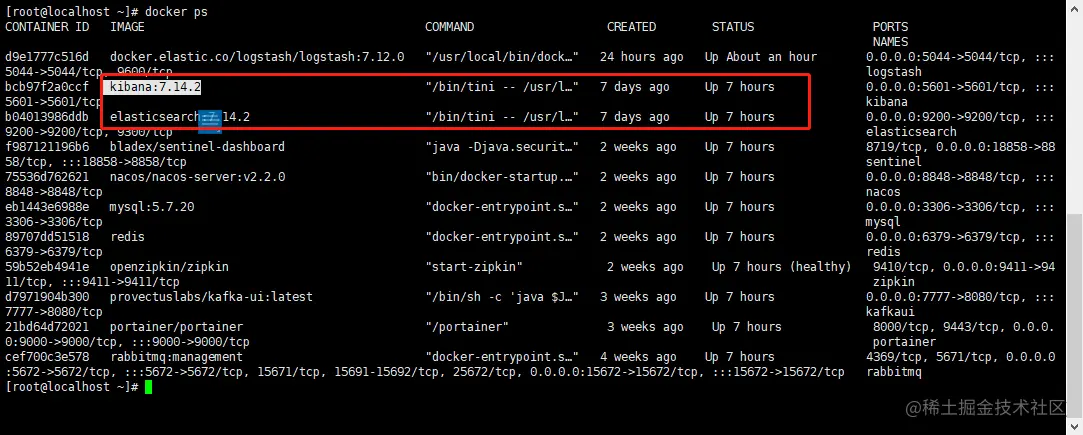Click the provectuslabs/kafka-ui:latest image name
Viewport: 1083px width, 435px height.
click(211, 297)
